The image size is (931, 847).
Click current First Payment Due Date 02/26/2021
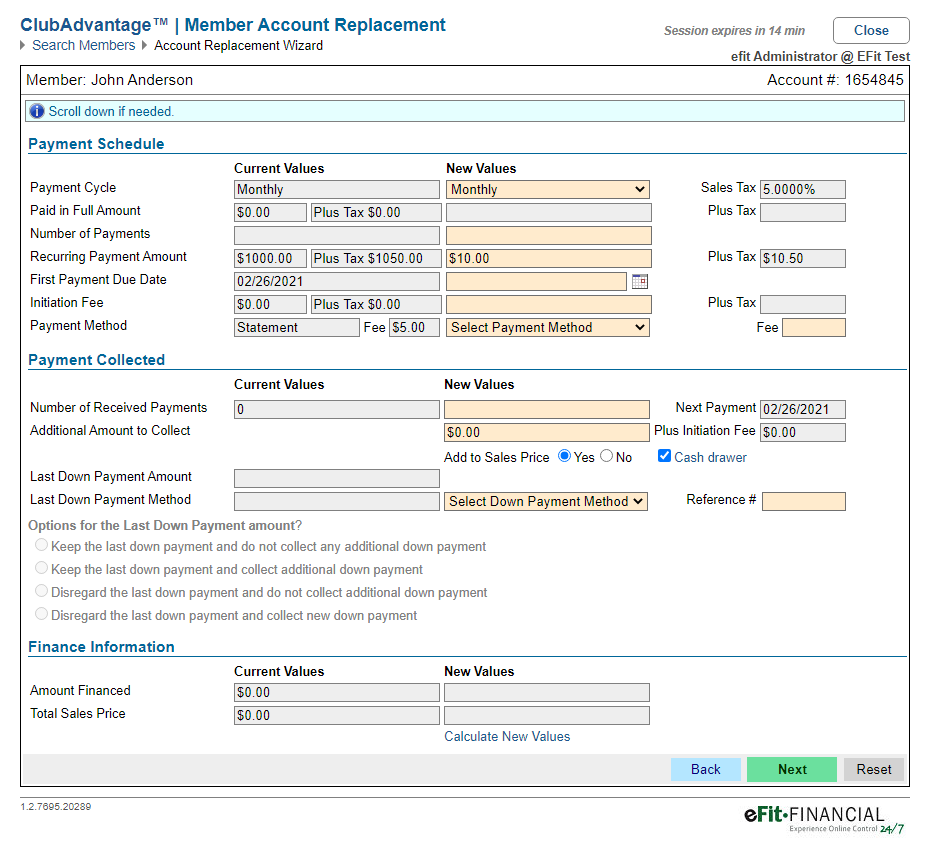click(337, 281)
